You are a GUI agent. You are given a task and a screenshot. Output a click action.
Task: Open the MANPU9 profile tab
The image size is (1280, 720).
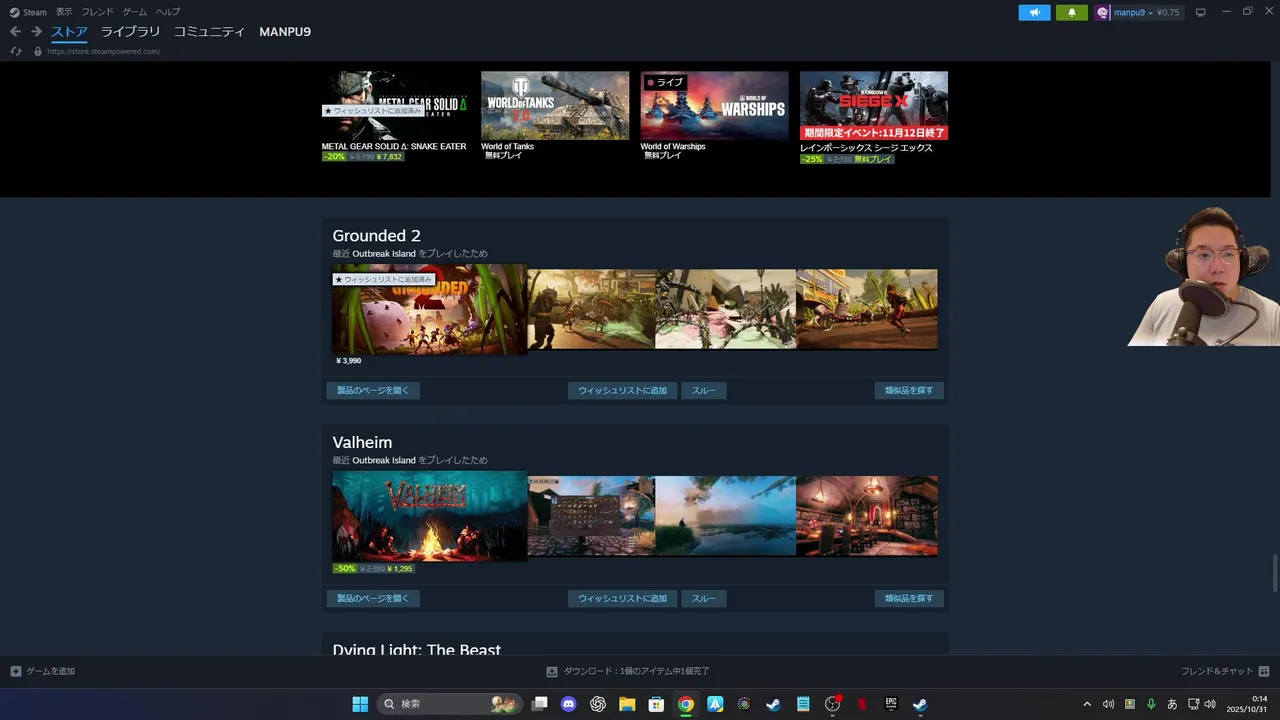[x=285, y=32]
